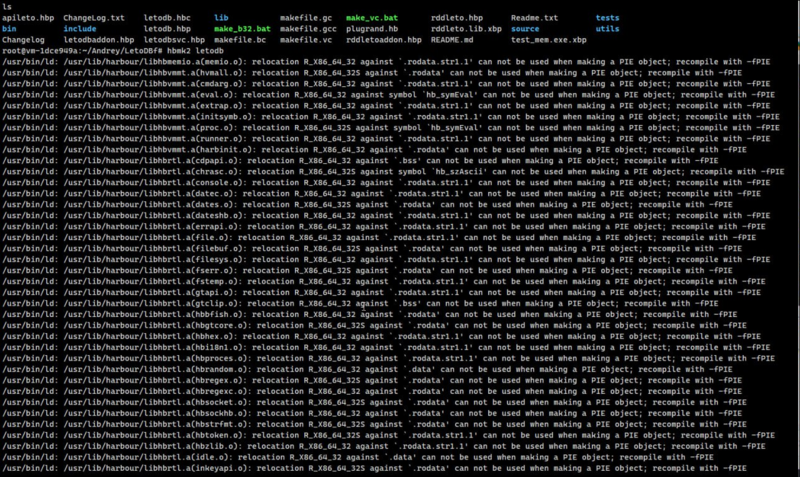Click the libhbvmmt.a(hvmall.o) error line
The image size is (800, 477).
click(372, 73)
